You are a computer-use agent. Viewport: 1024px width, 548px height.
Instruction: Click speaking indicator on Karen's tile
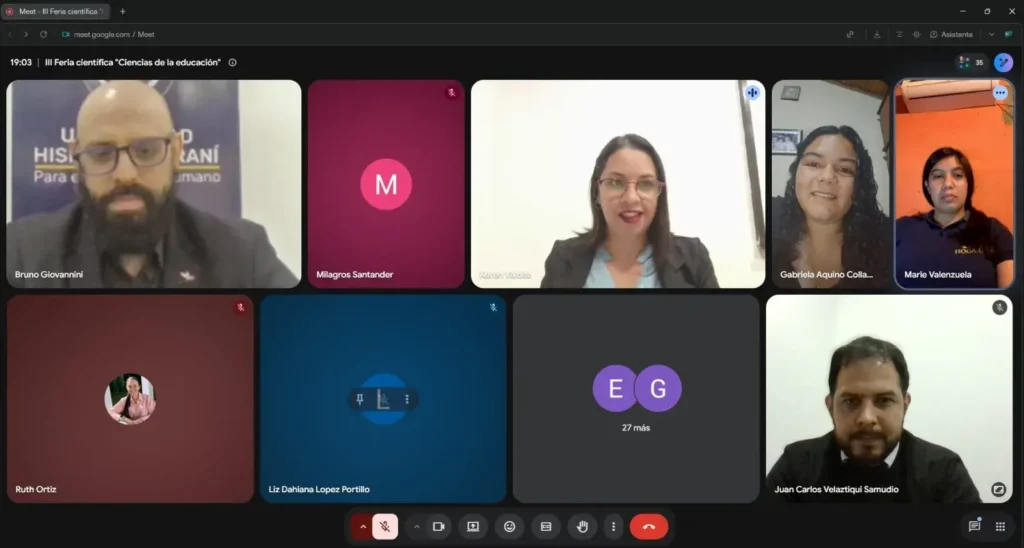752,93
